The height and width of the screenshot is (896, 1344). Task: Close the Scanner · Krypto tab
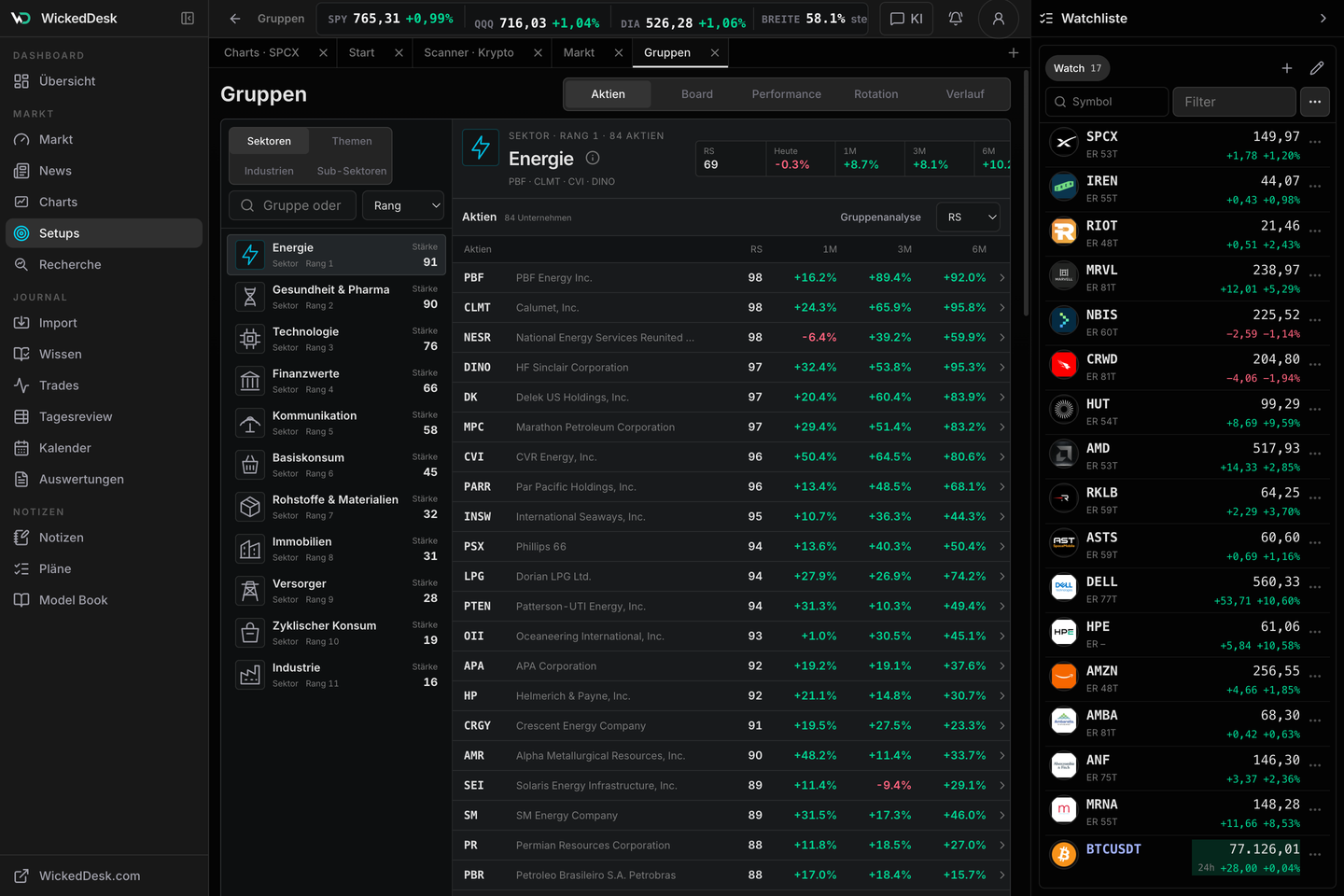tap(538, 53)
